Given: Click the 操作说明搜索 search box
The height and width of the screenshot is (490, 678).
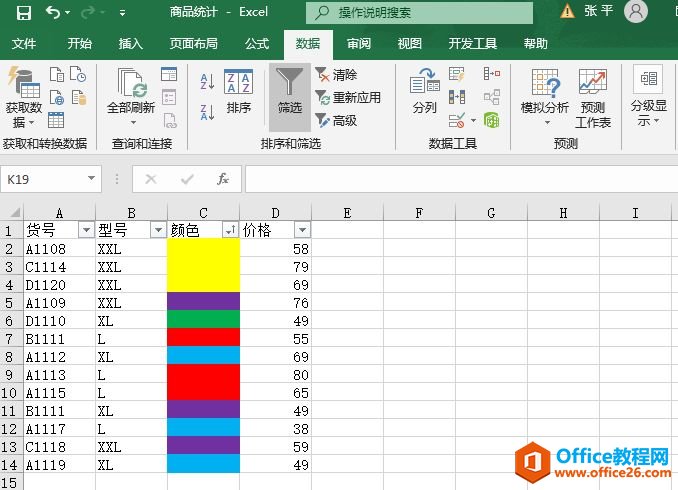Looking at the screenshot, I should (419, 13).
